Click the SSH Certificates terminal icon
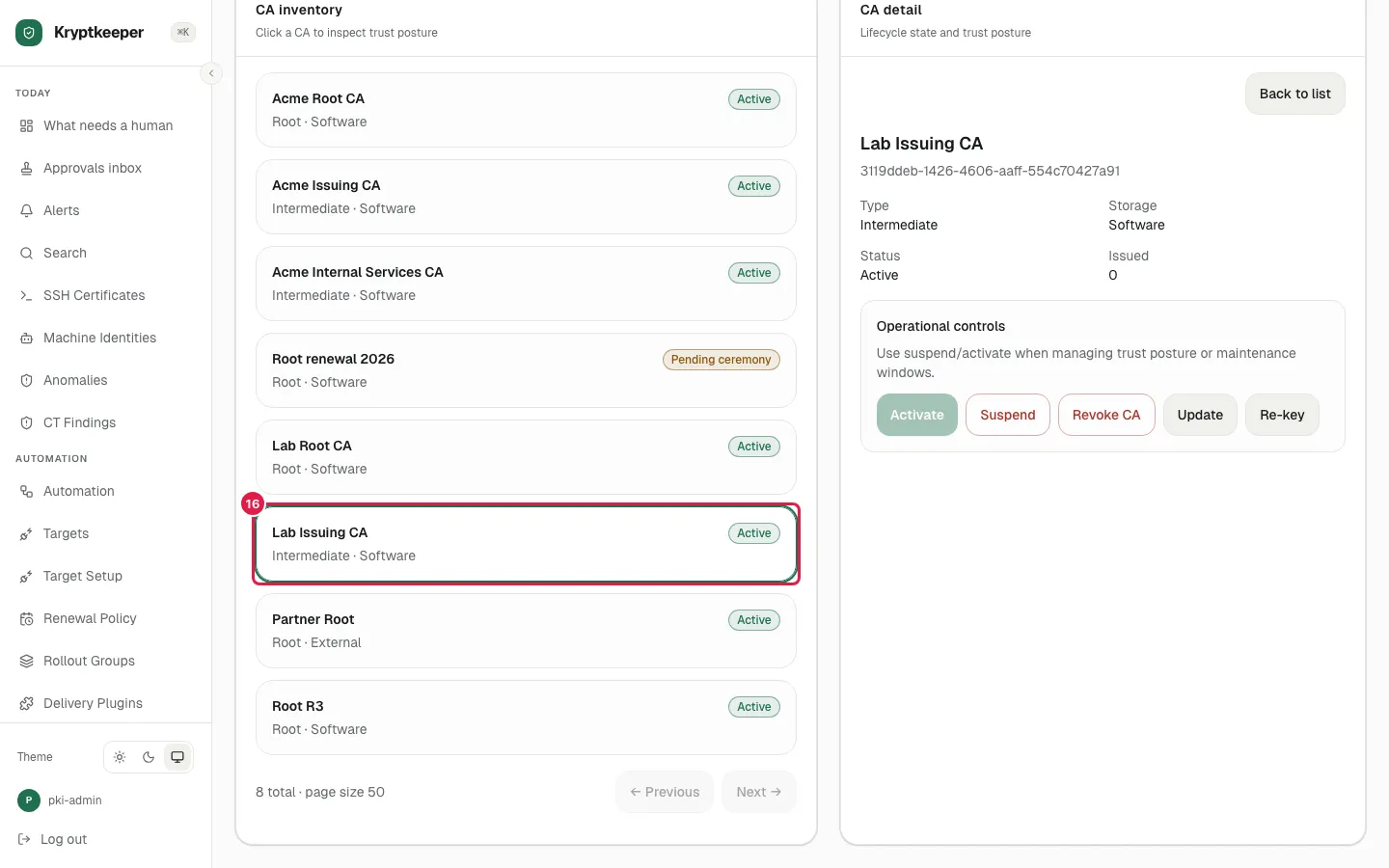The image size is (1389, 868). tap(26, 296)
